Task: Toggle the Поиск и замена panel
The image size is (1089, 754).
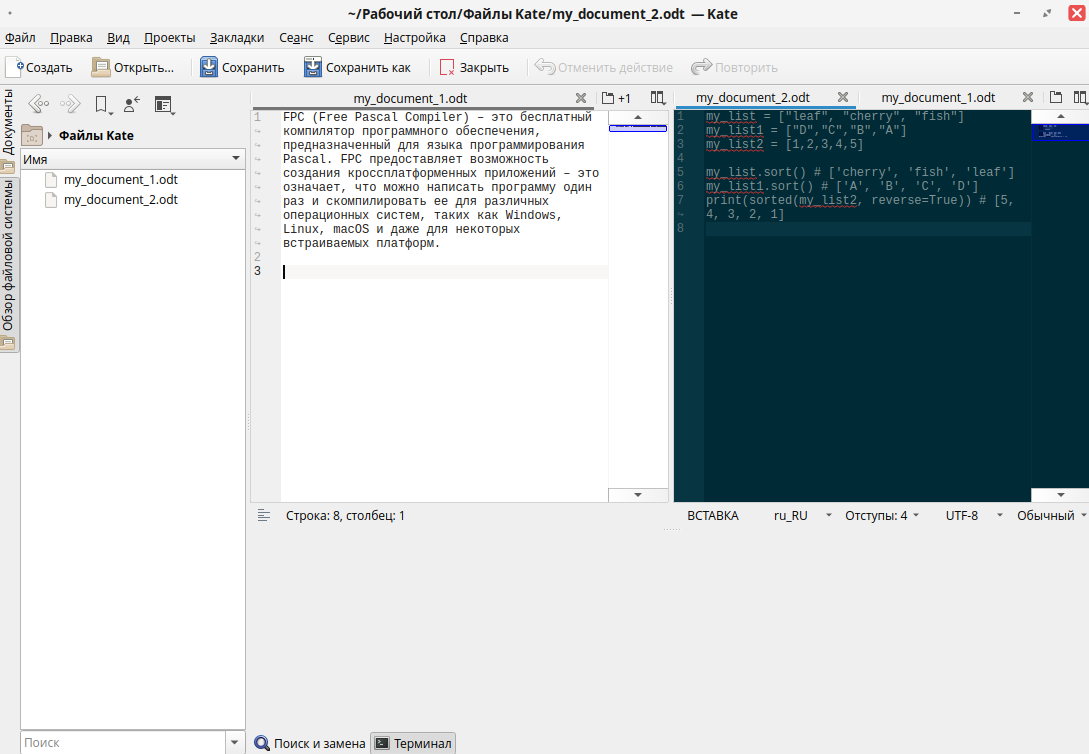Action: pos(310,743)
